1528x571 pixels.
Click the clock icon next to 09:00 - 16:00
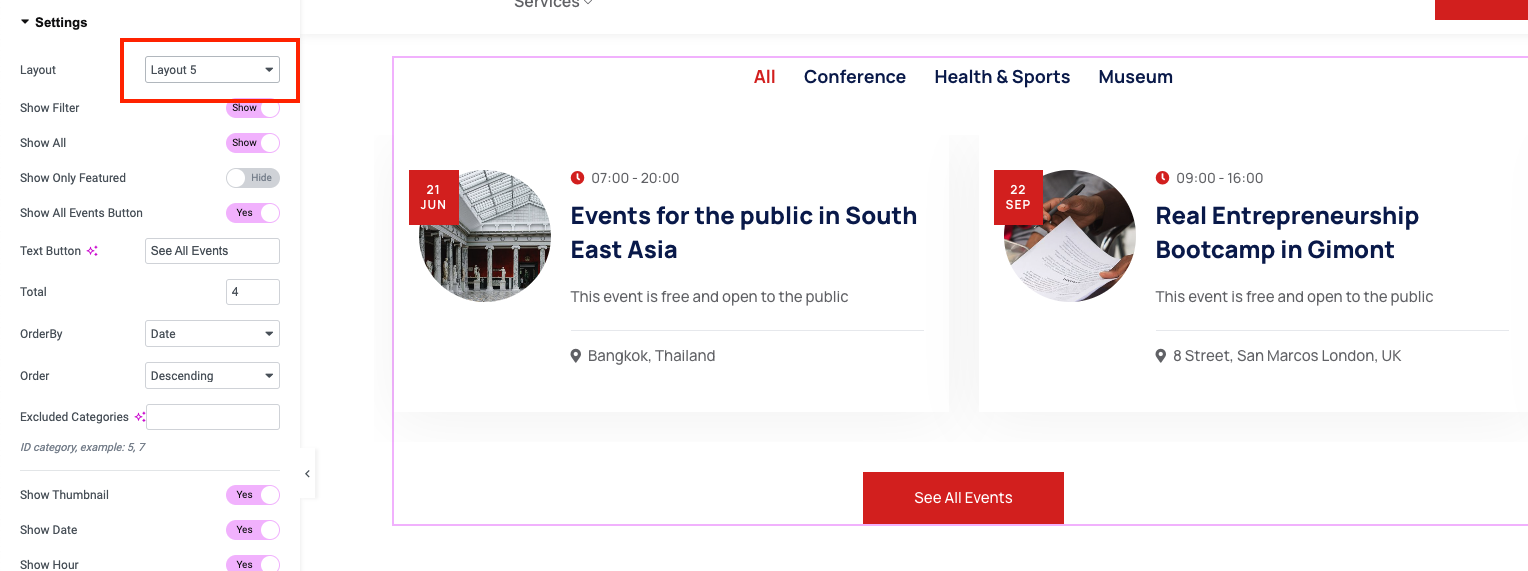pos(1162,178)
